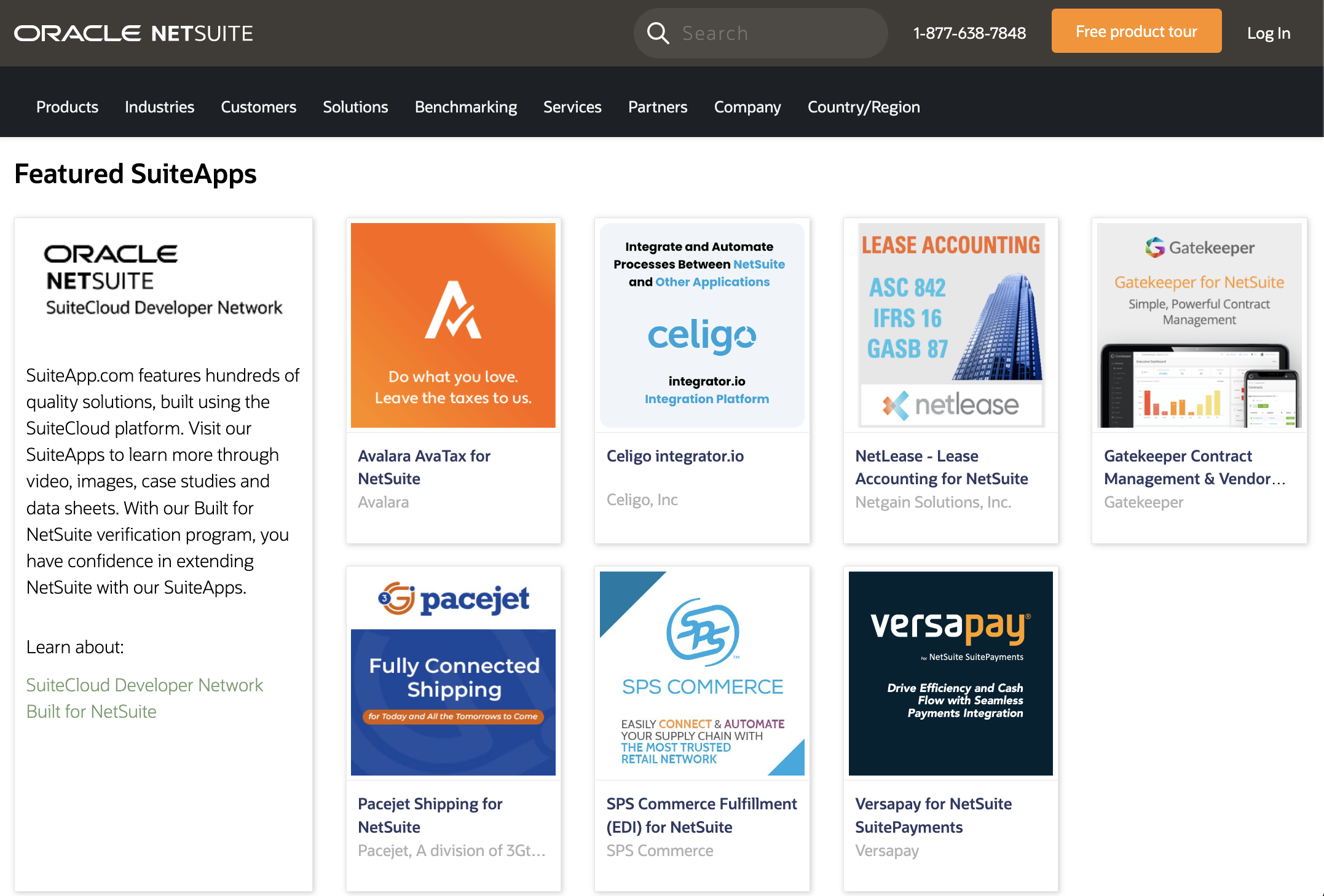This screenshot has height=896, width=1324.
Task: Open the Country/Region selector
Action: pyautogui.click(x=864, y=106)
